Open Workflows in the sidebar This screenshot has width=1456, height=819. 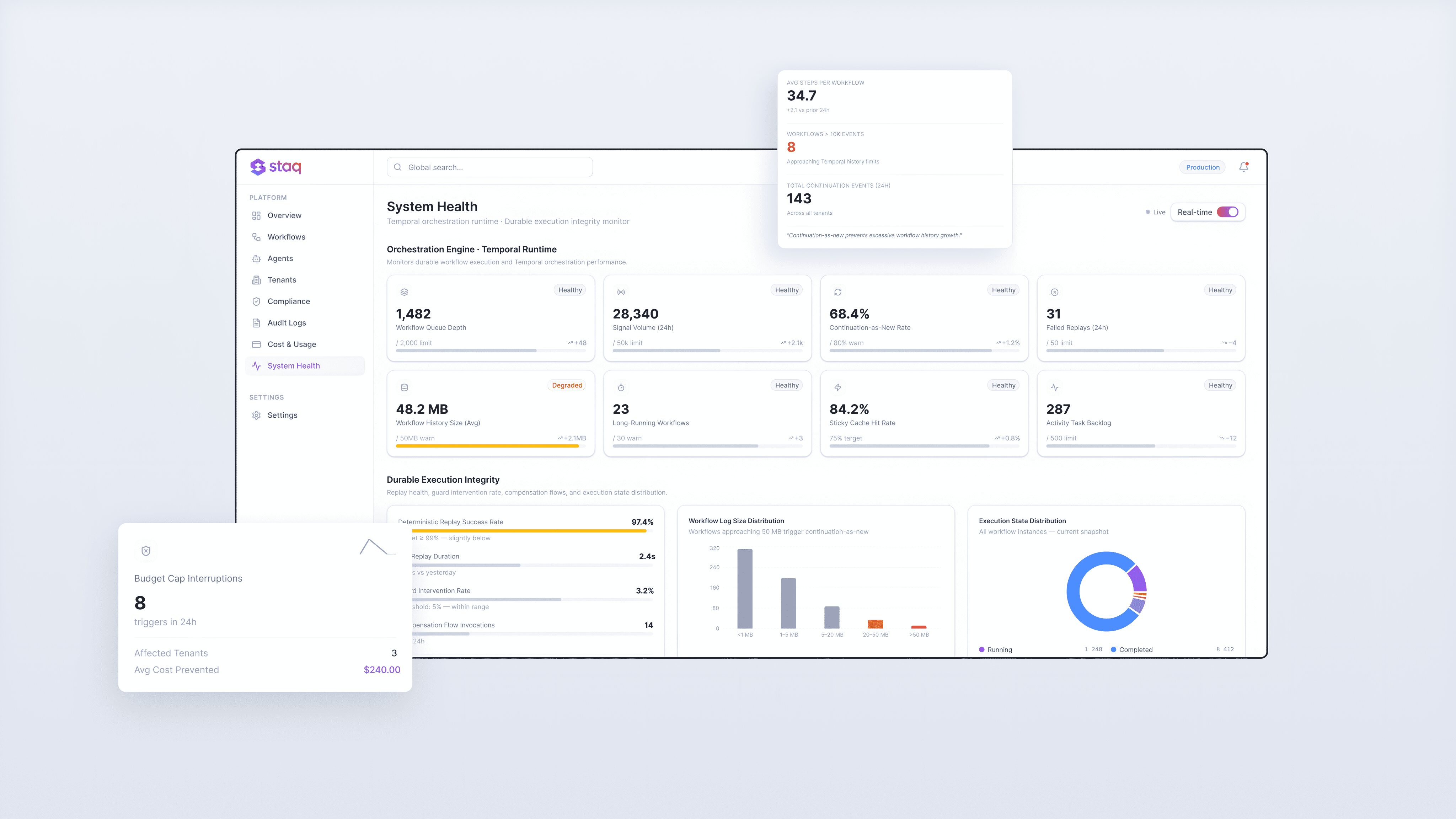point(286,237)
